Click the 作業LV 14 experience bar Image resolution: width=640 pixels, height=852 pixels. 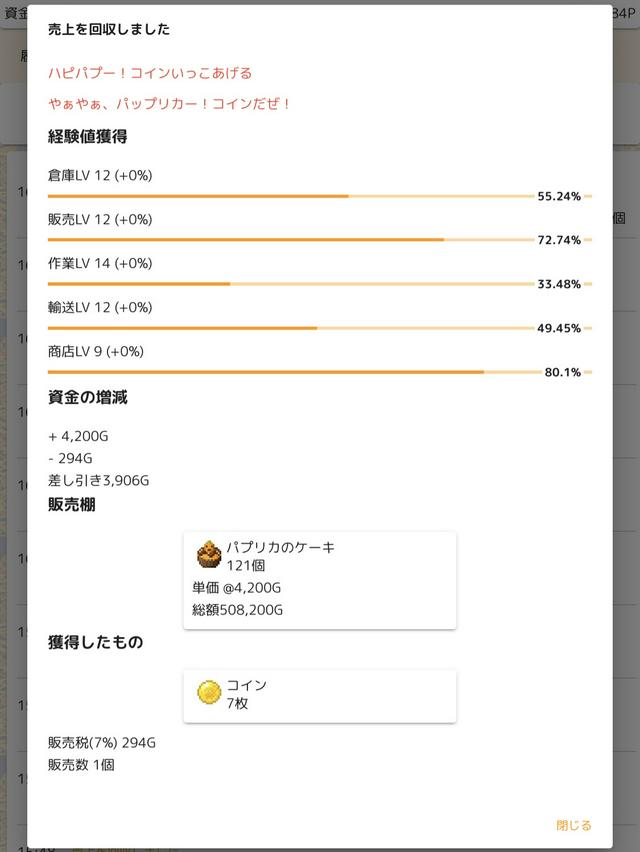[290, 284]
